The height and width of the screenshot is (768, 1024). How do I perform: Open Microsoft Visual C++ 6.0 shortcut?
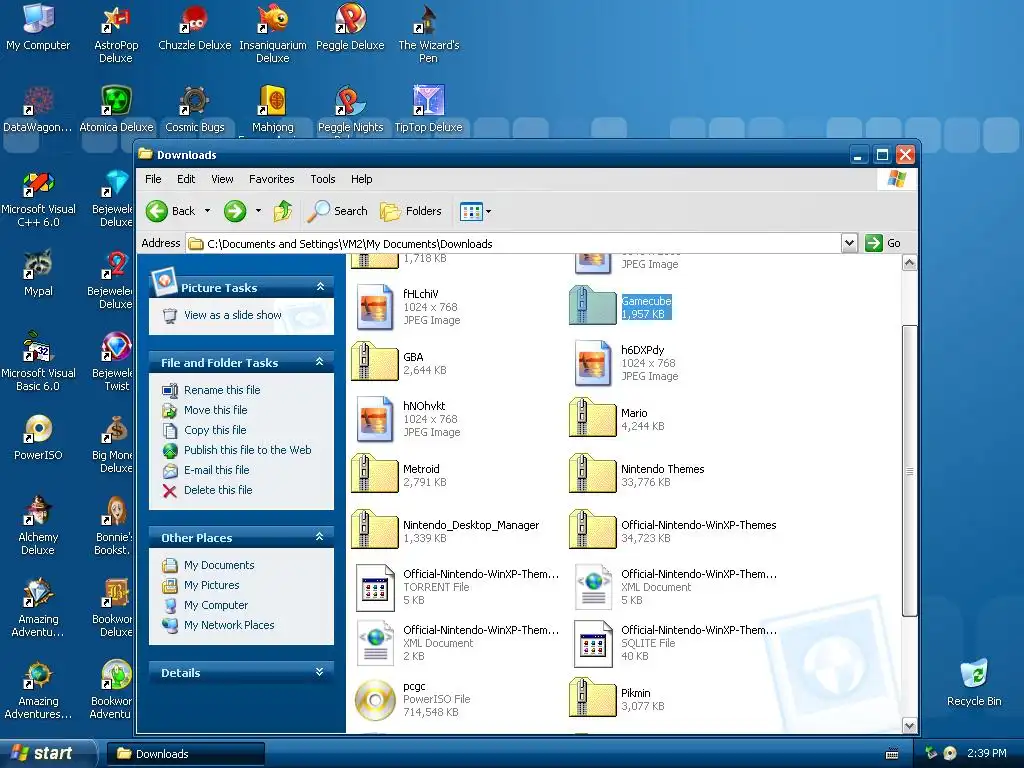tap(38, 199)
